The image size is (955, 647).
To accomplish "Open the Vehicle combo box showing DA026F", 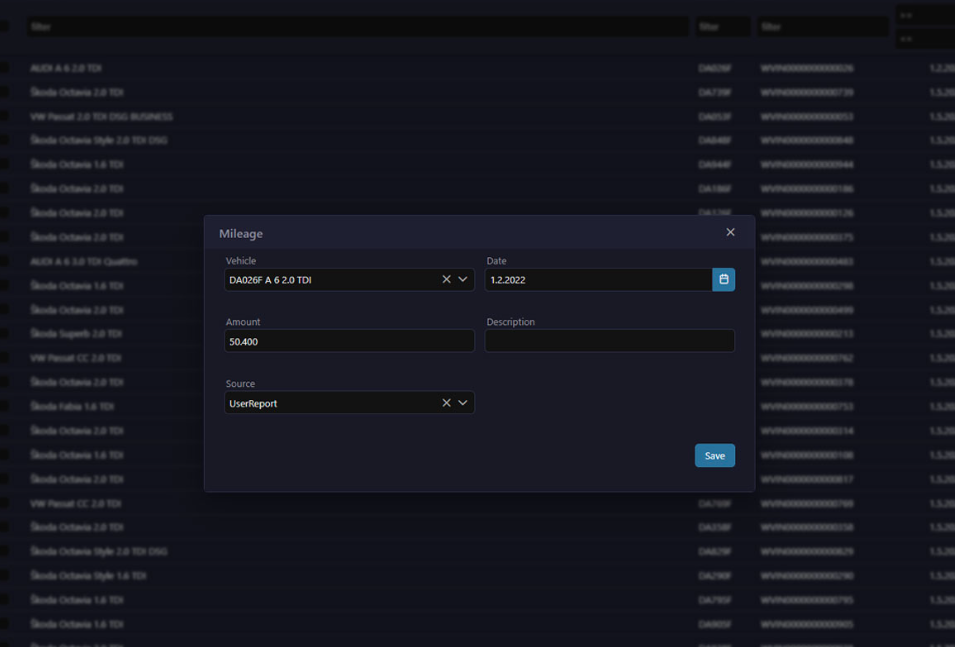I will [330, 280].
